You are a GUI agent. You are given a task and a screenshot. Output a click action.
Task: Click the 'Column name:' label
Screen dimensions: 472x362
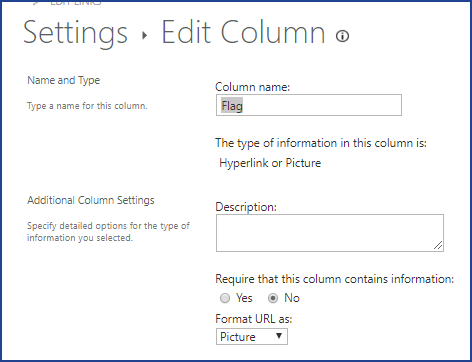click(x=252, y=87)
